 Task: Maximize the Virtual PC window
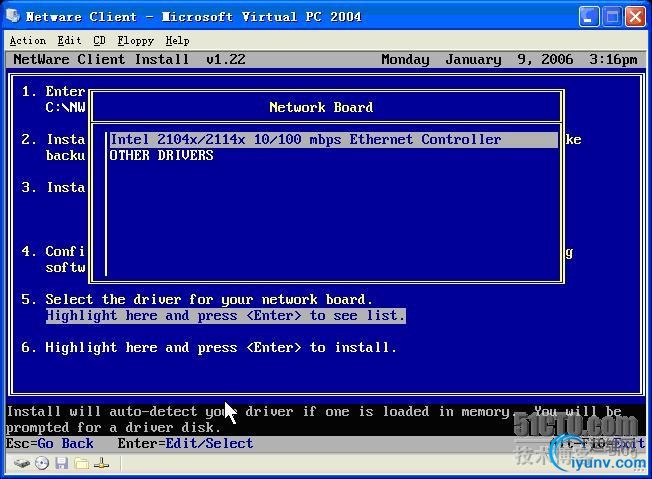point(612,17)
